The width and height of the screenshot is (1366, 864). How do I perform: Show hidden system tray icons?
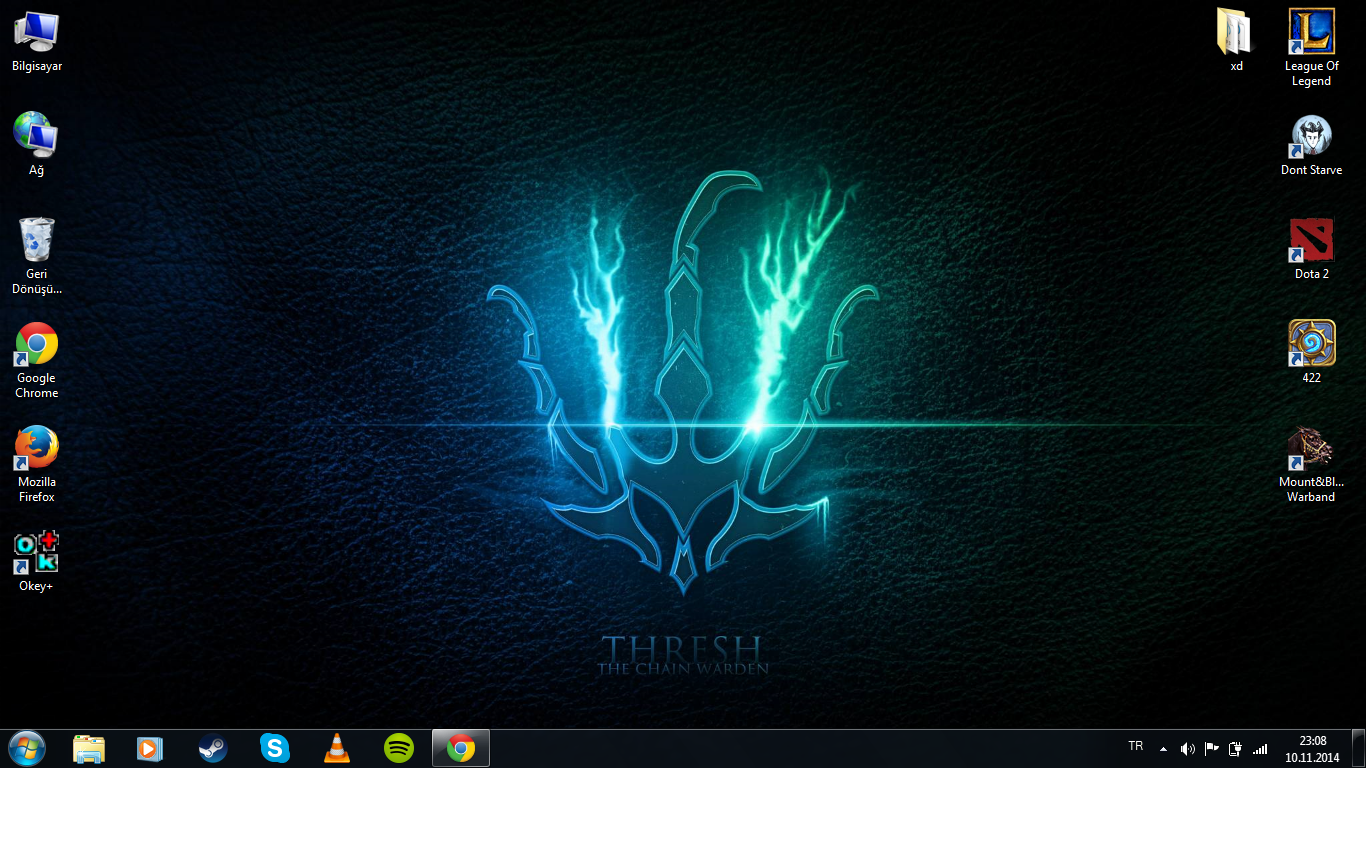click(1163, 748)
